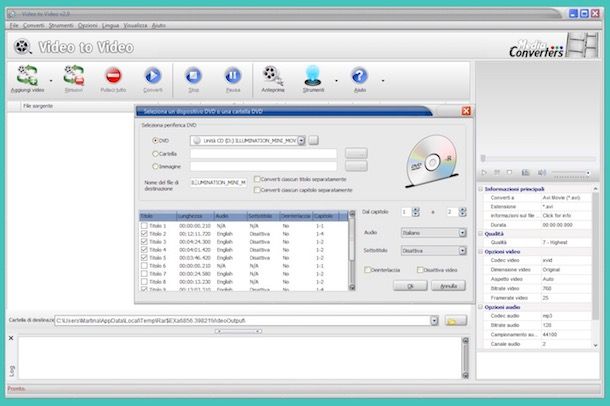This screenshot has height=406, width=610.
Task: Click the speaker mute icon in preview controls
Action: (x=542, y=172)
